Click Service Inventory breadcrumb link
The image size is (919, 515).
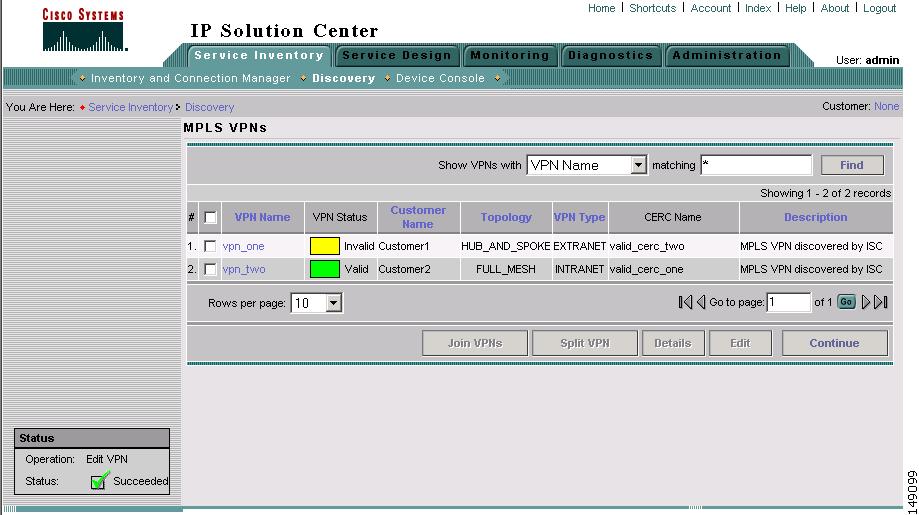tap(131, 107)
